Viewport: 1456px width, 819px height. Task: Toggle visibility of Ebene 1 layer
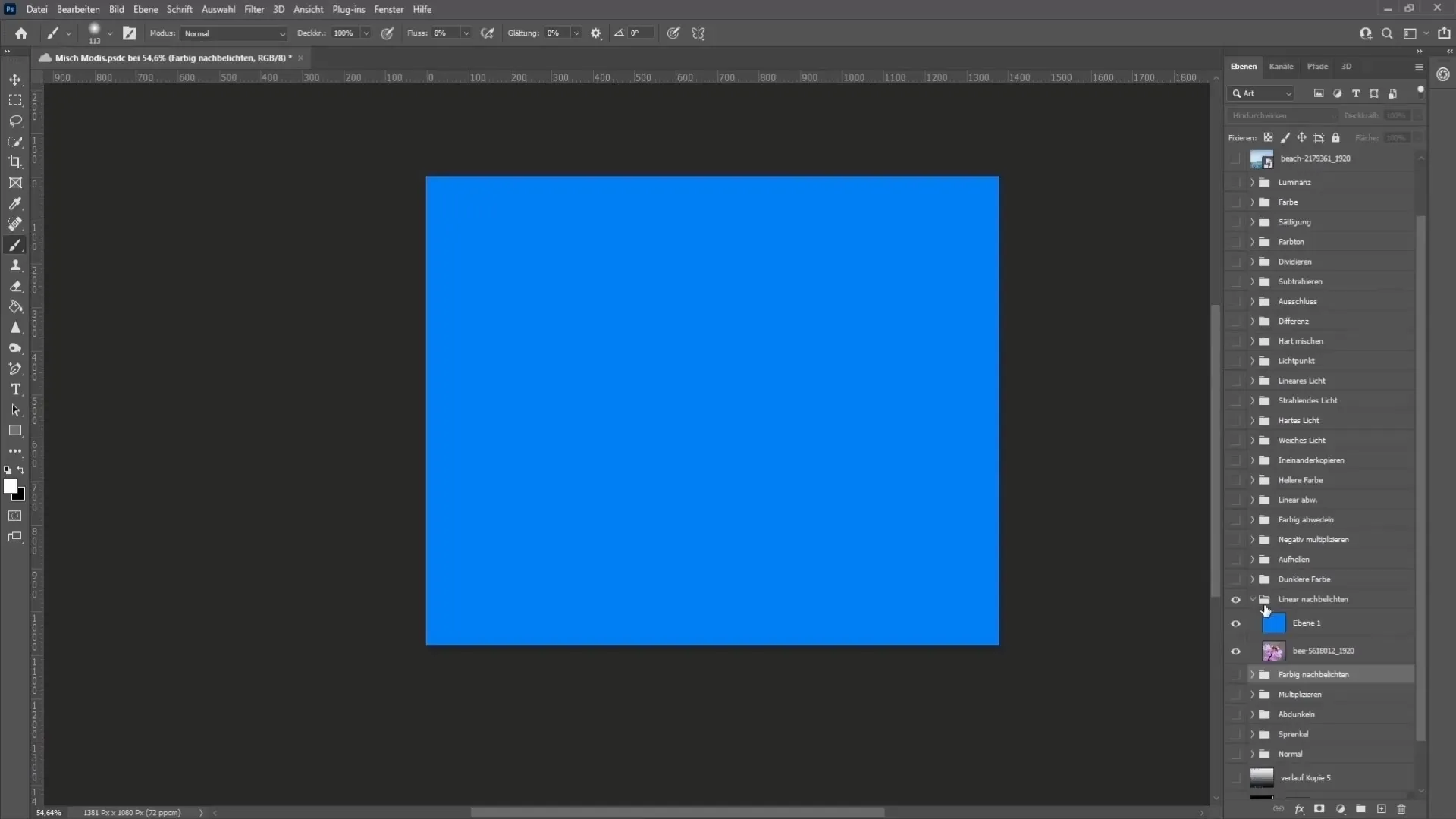point(1236,622)
